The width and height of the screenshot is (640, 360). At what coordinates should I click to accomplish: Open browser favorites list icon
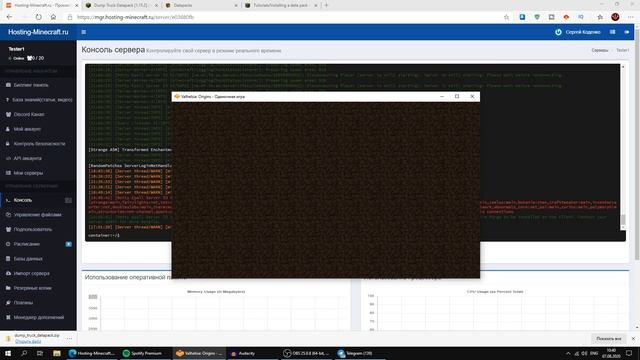(x=600, y=17)
